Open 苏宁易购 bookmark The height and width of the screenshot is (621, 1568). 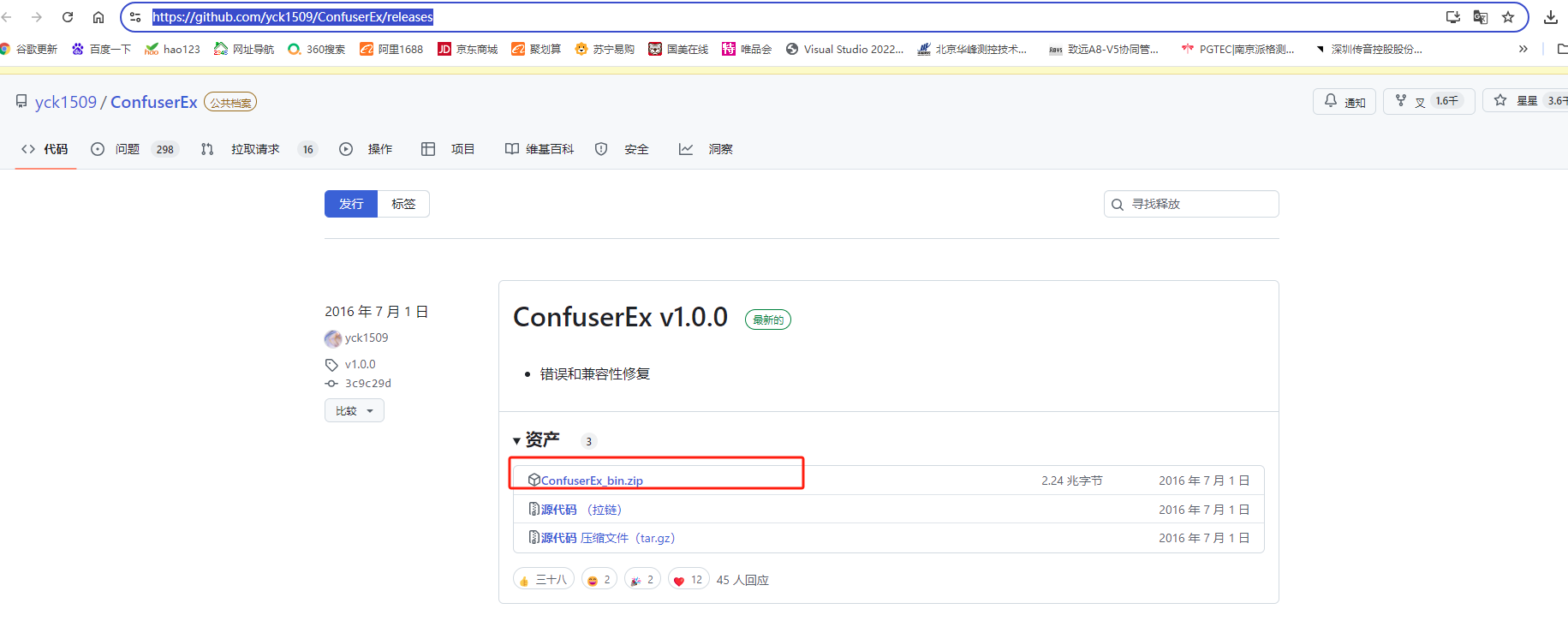point(605,49)
